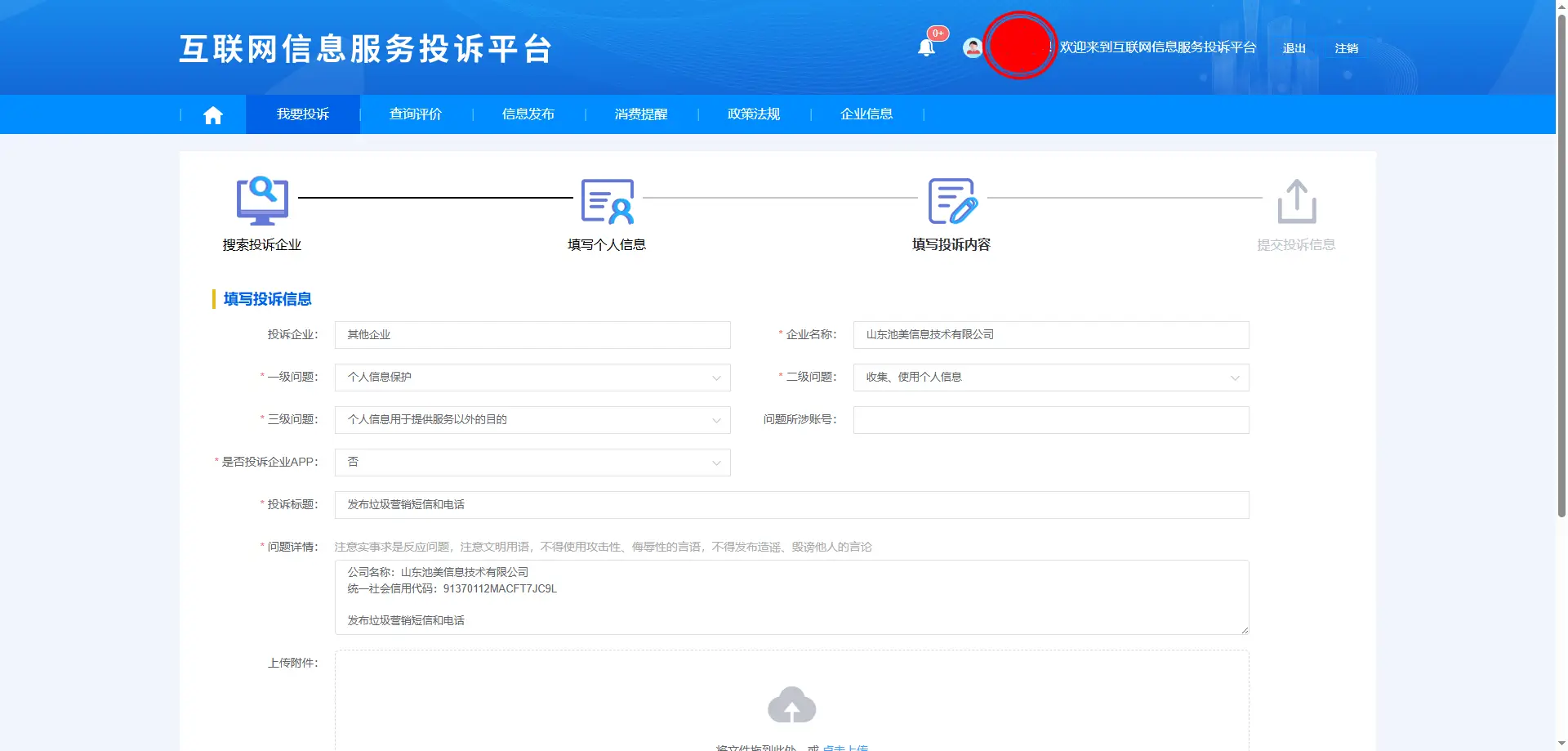This screenshot has height=751, width=1568.
Task: Open the 企业信息 menu item
Action: tap(866, 114)
